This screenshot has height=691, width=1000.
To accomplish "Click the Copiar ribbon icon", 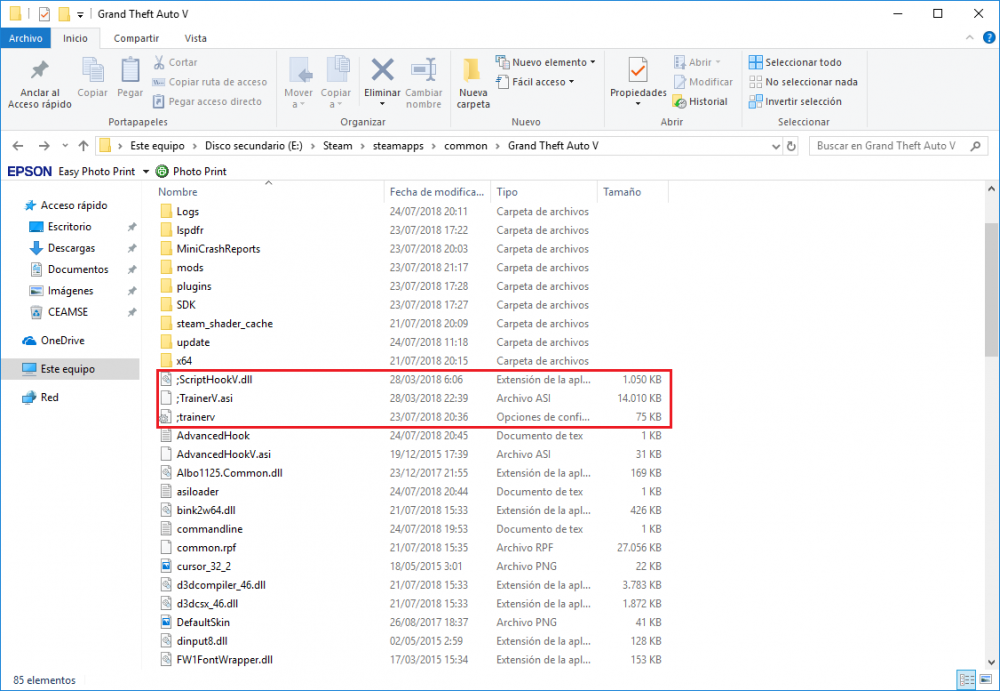I will click(92, 70).
